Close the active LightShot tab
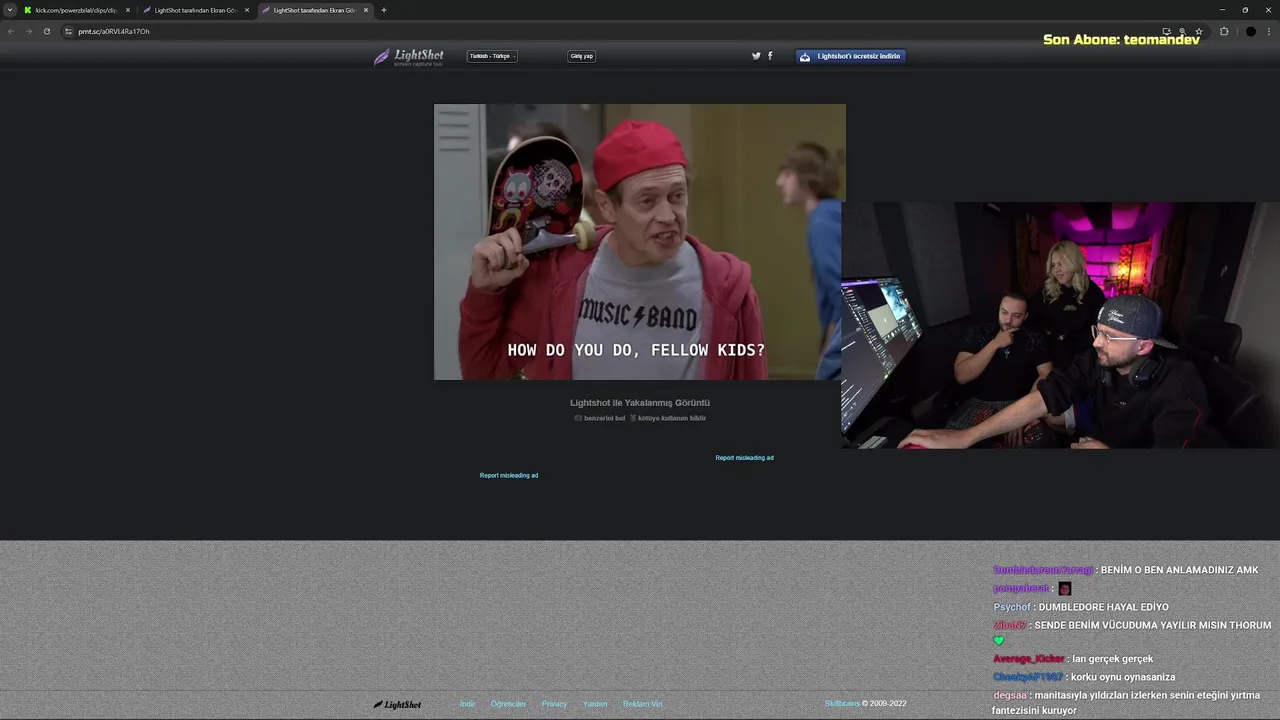The width and height of the screenshot is (1280, 720). [366, 10]
